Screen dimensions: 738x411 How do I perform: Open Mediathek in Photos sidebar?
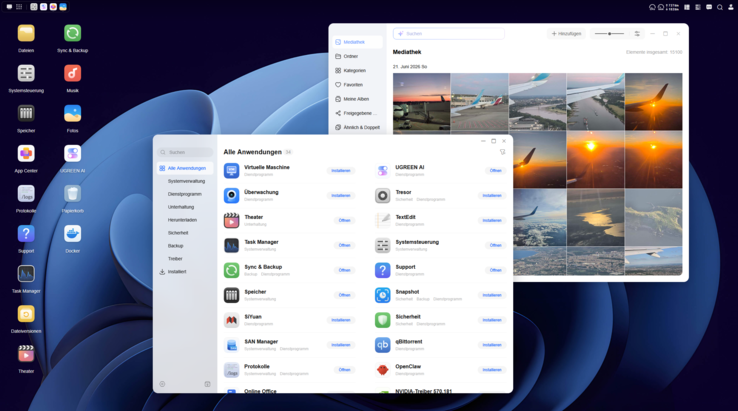[x=357, y=42]
